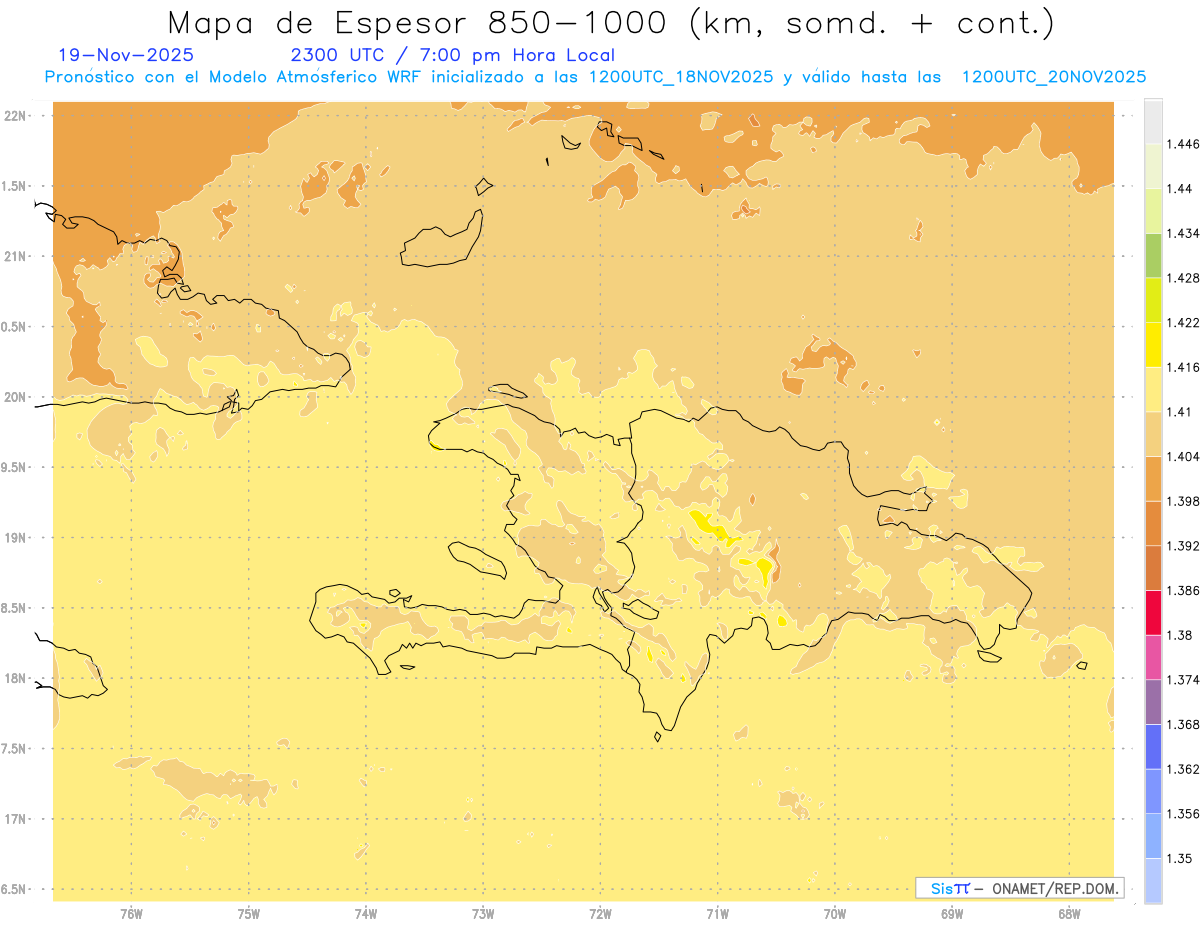The width and height of the screenshot is (1200, 927).
Task: Click the colorbar value "1.392"
Action: tap(1183, 546)
